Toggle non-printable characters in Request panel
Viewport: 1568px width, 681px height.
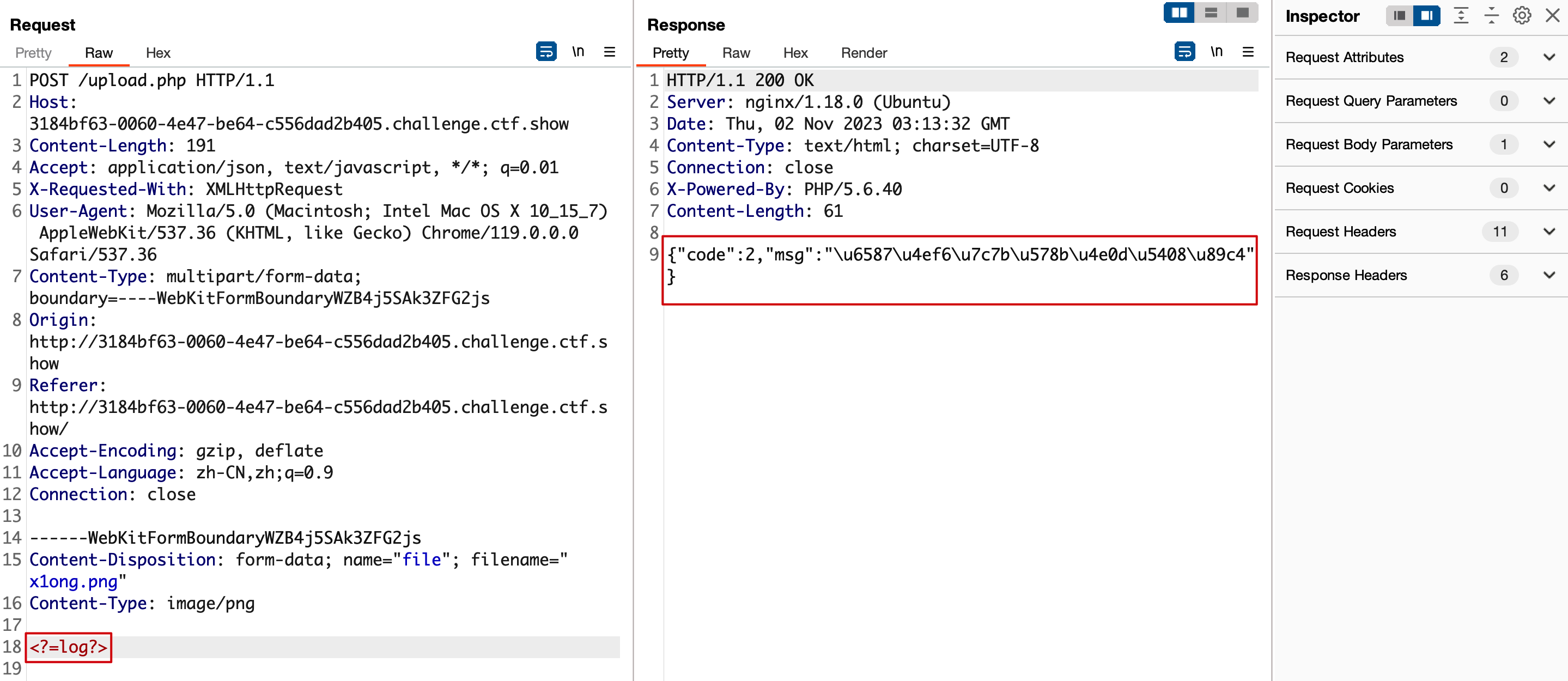coord(578,52)
